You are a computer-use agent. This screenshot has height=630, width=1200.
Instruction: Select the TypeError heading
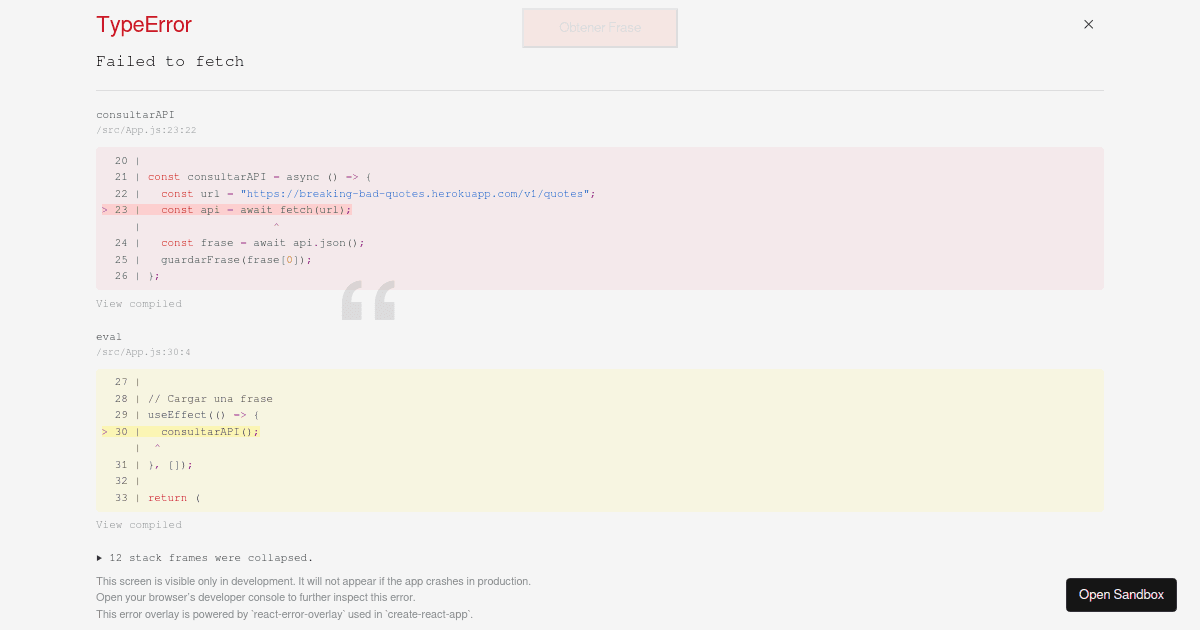[143, 25]
